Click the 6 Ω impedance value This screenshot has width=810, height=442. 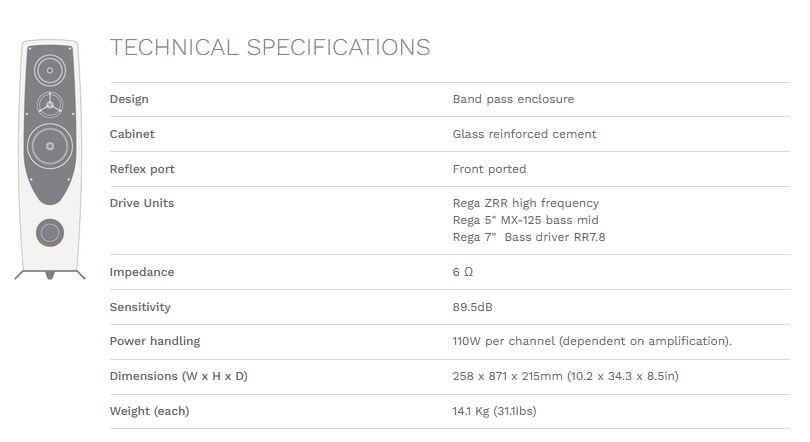(x=463, y=272)
